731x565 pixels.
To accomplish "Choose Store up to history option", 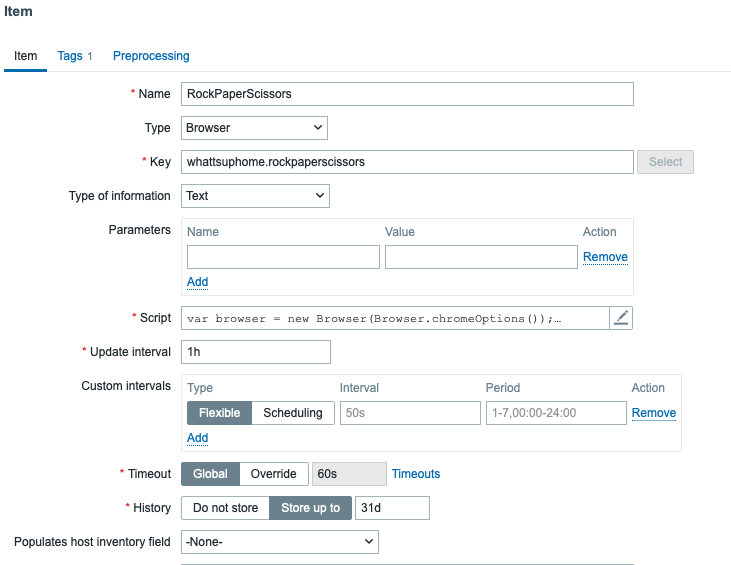I will pos(310,508).
